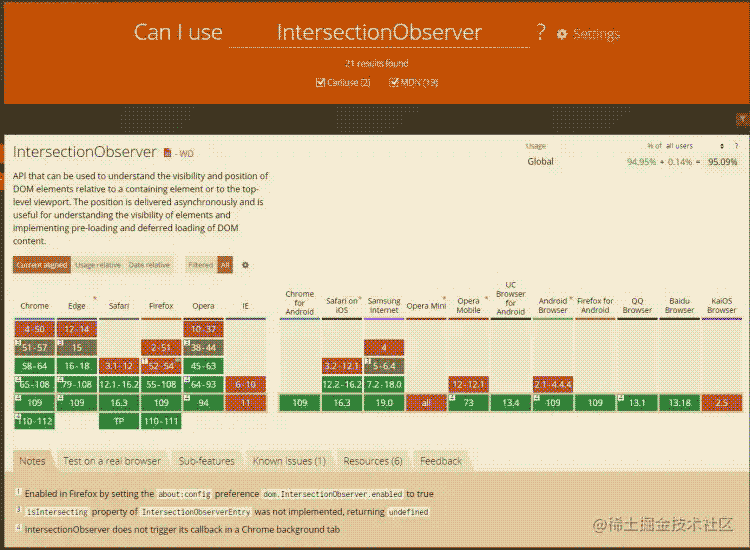Click Samsung Internet column header

tap(384, 305)
